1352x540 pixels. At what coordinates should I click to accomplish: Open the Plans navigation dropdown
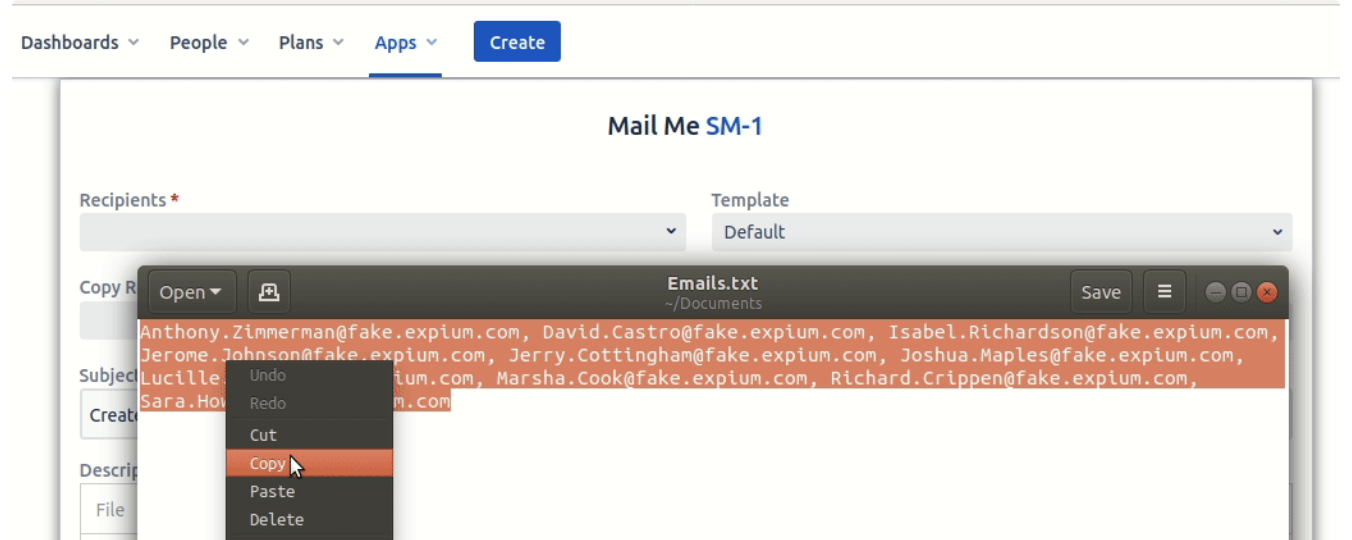[311, 43]
